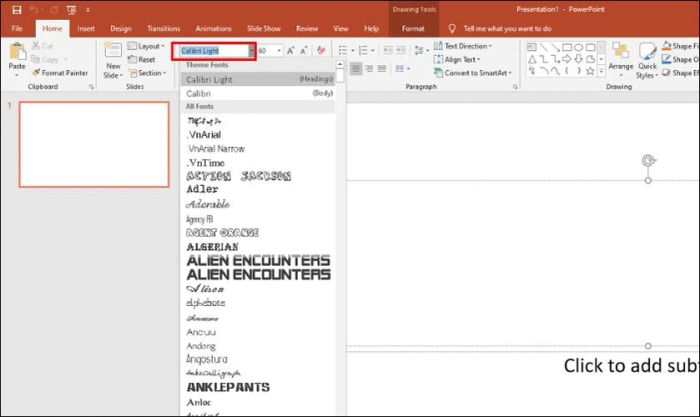Click Clear All Formatting icon
700x417 pixels.
321,50
